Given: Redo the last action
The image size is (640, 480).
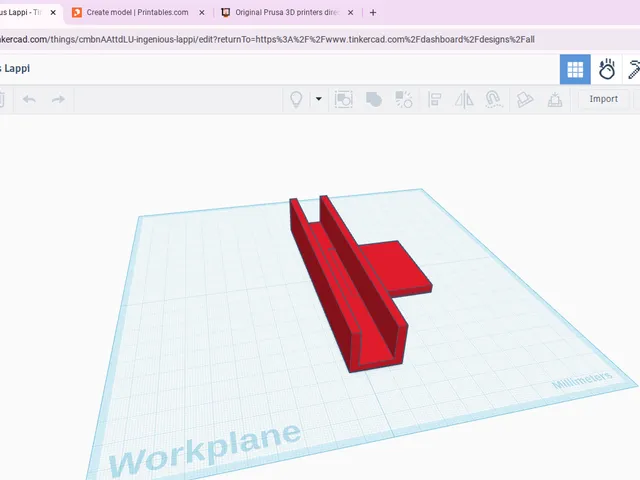Looking at the screenshot, I should [58, 99].
